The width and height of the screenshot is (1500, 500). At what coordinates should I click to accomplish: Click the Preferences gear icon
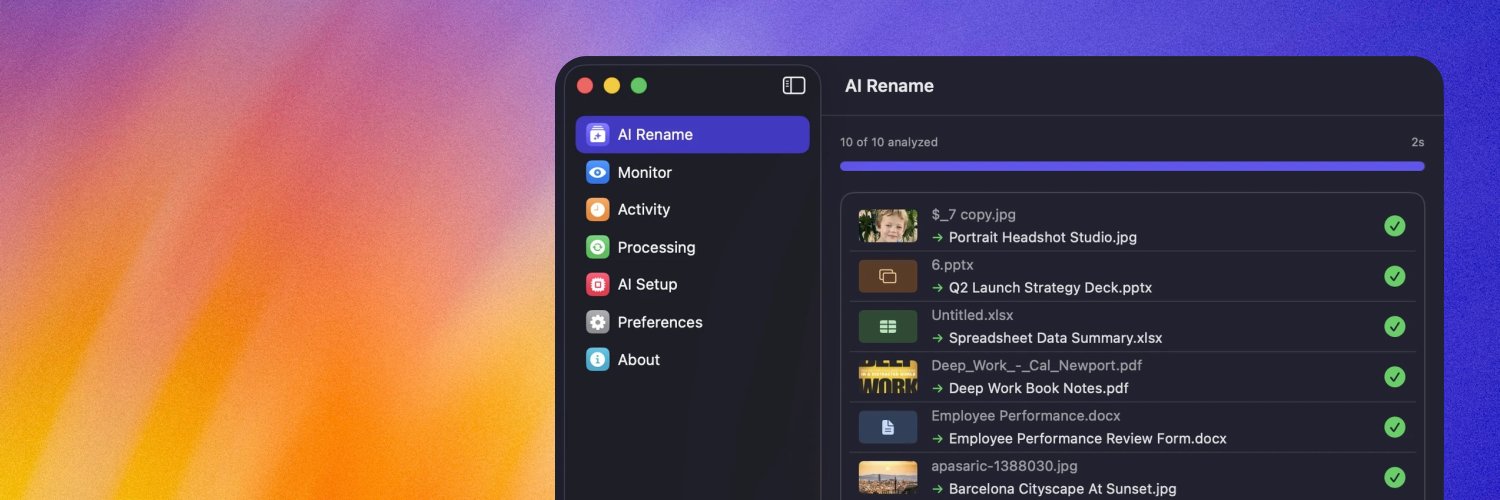598,322
